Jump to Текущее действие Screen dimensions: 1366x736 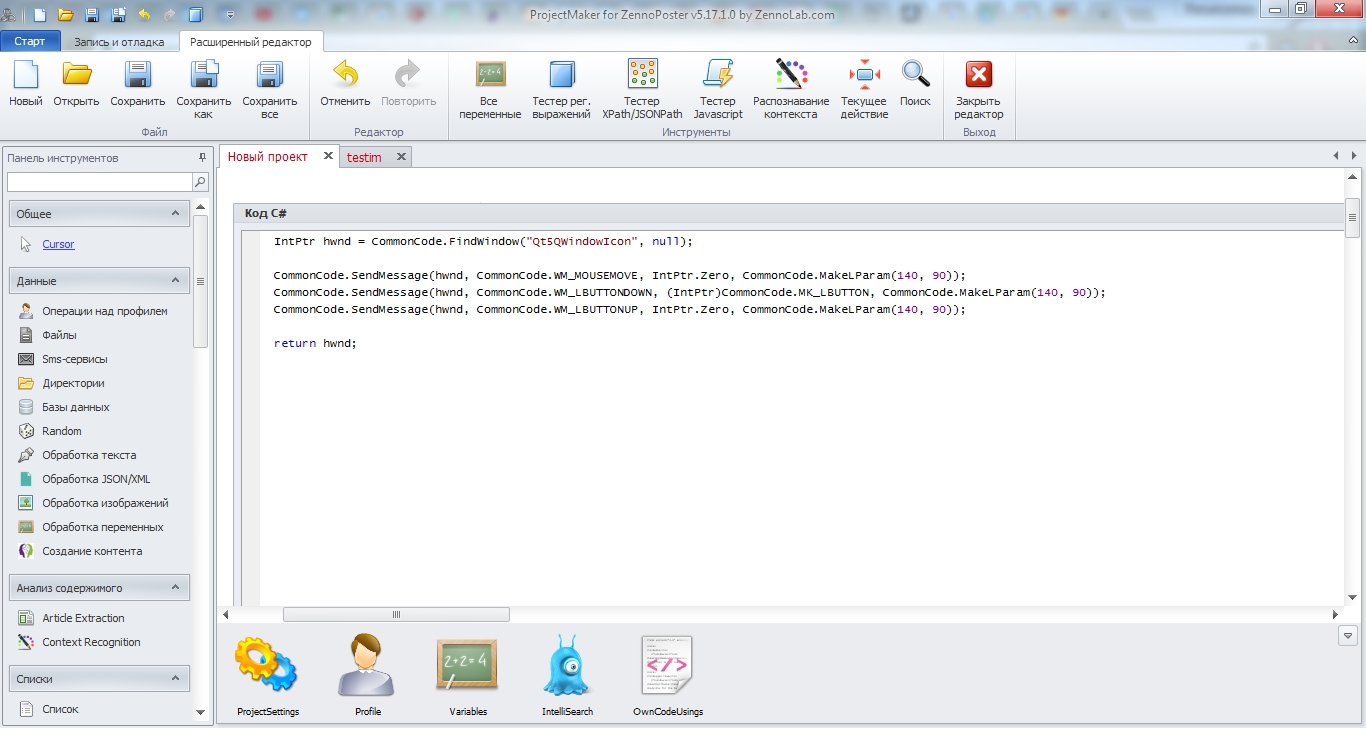pyautogui.click(x=864, y=90)
